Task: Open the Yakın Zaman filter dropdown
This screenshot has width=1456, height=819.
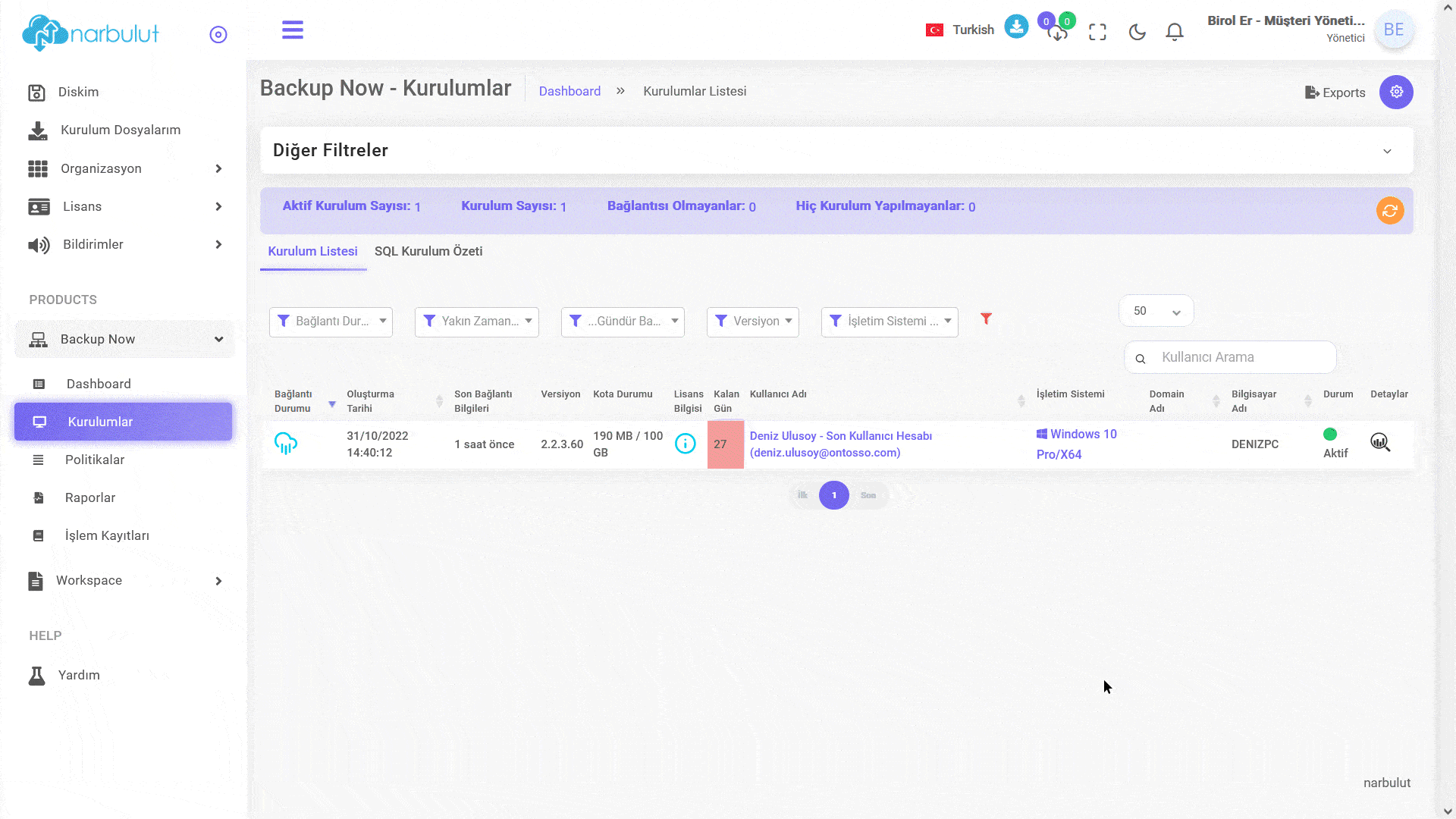Action: tap(477, 322)
